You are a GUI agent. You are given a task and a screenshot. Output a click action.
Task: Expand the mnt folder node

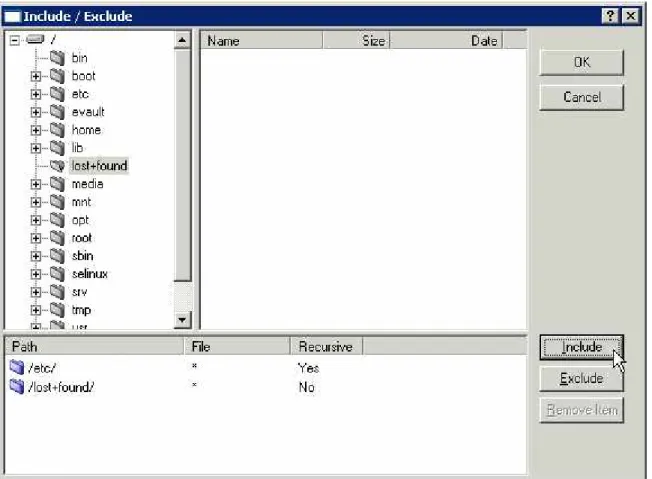36,202
